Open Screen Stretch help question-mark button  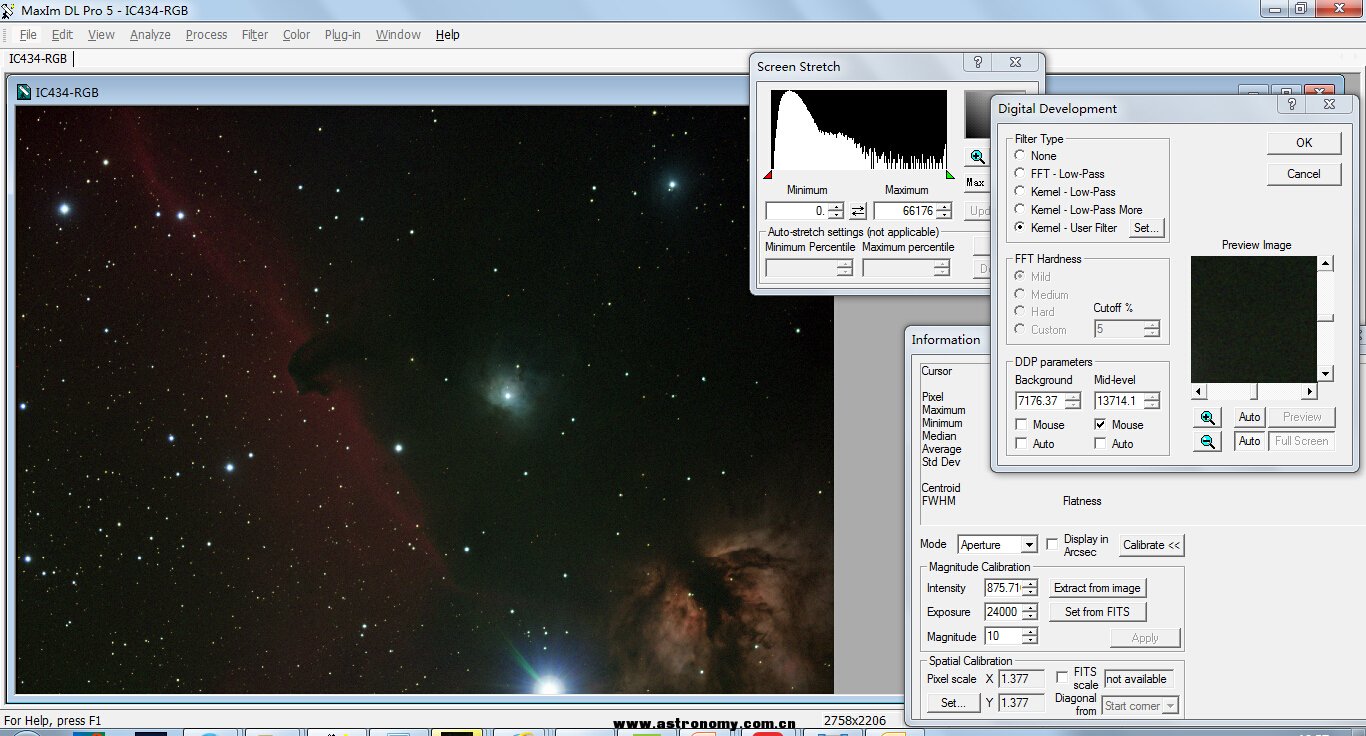tap(978, 63)
